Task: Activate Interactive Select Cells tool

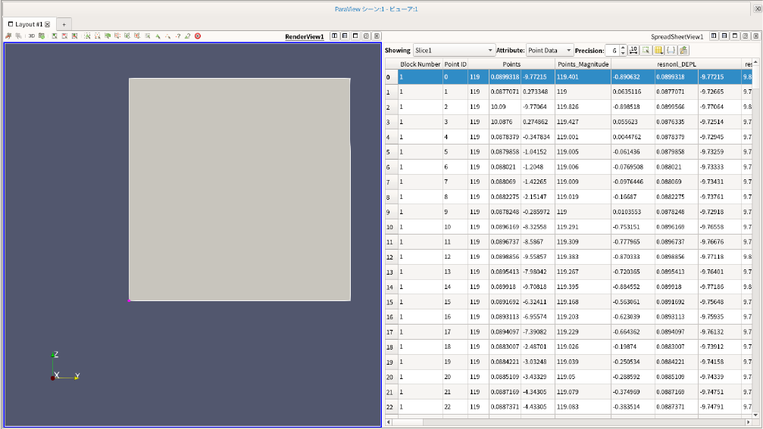Action: click(158, 36)
